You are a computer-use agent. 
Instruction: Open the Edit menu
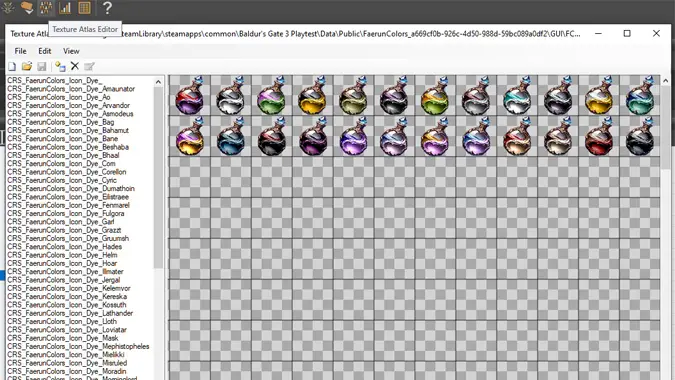(x=45, y=51)
